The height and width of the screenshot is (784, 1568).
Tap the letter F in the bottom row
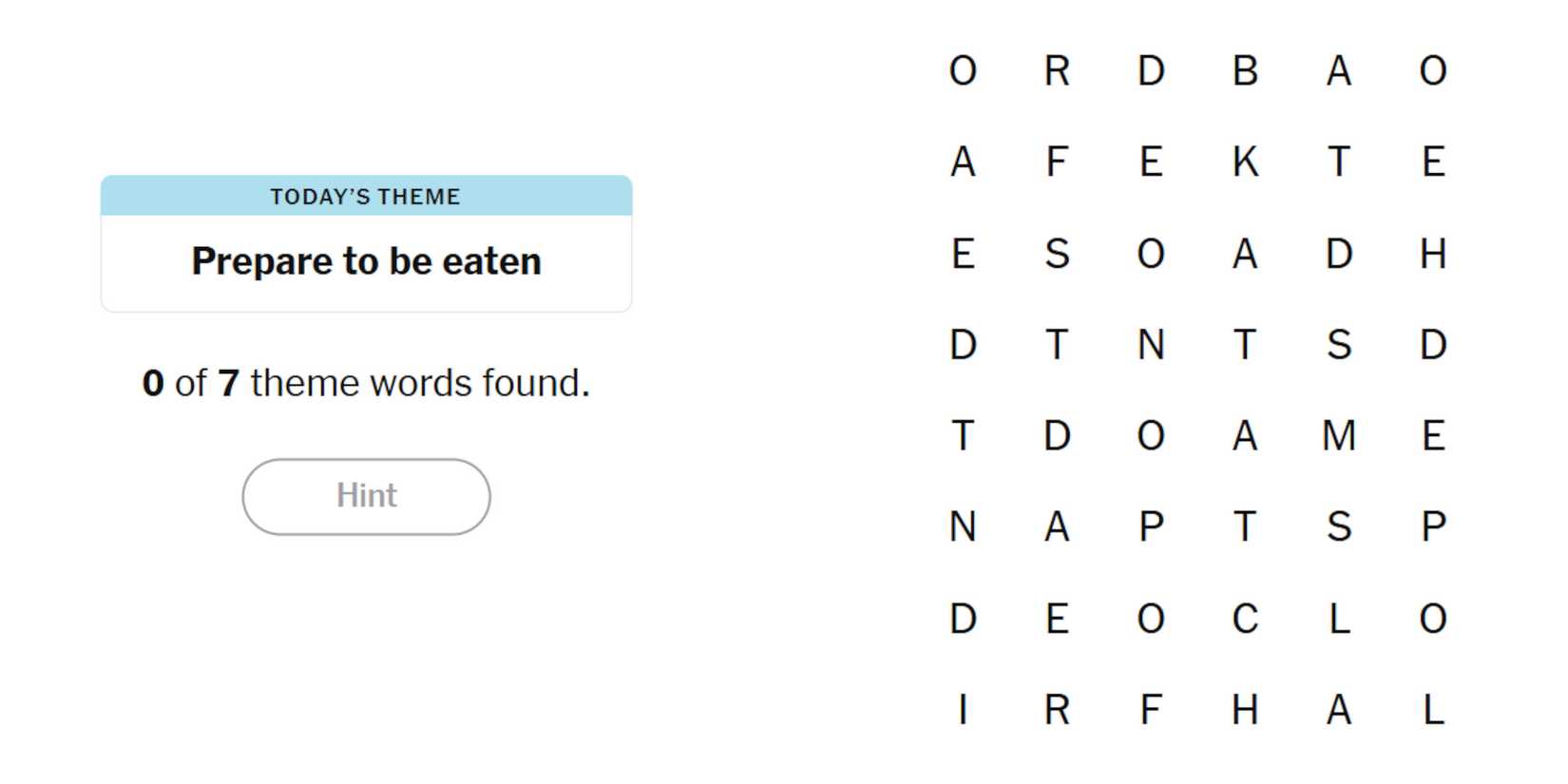[x=1151, y=710]
